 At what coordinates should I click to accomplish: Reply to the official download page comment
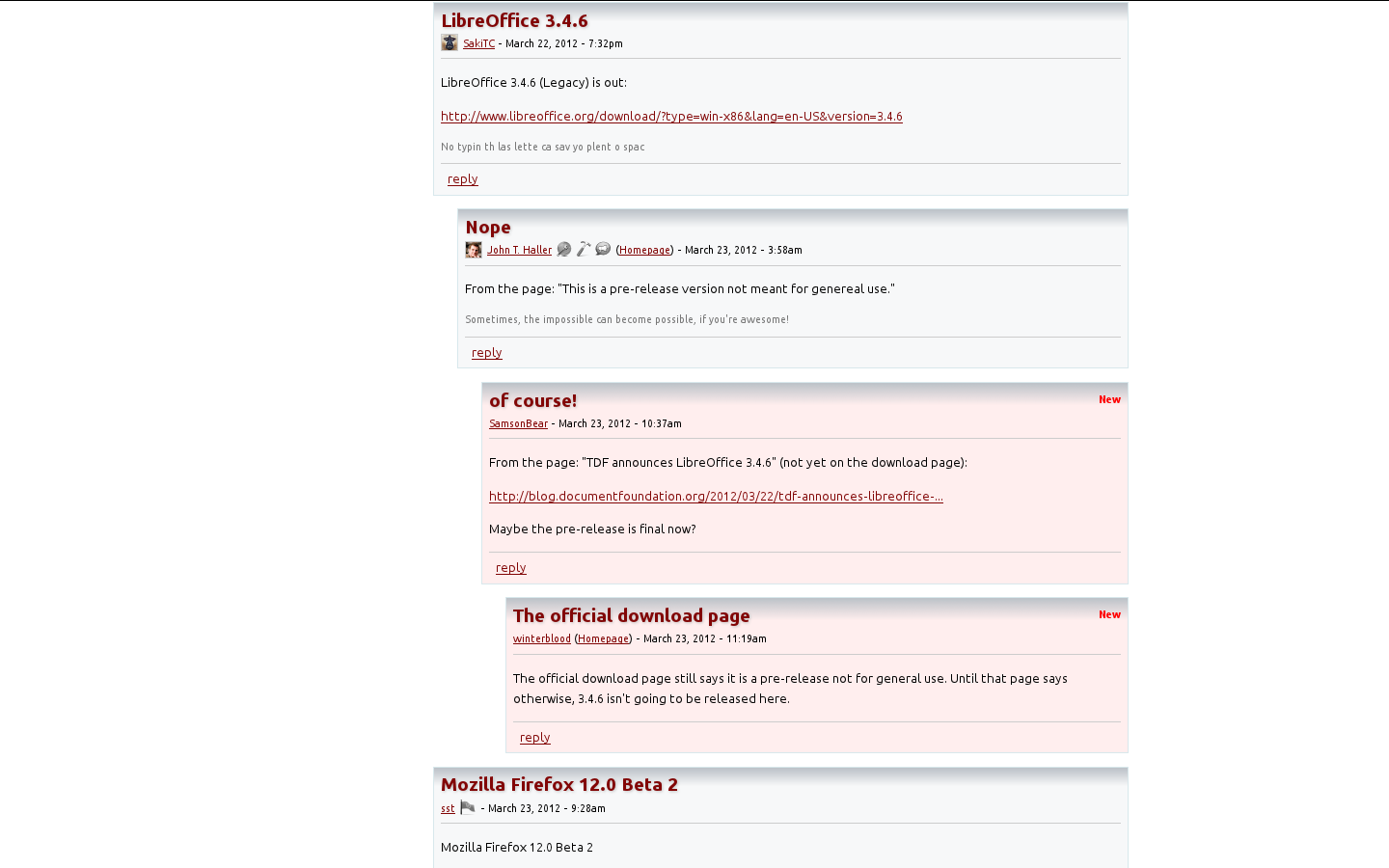click(534, 737)
